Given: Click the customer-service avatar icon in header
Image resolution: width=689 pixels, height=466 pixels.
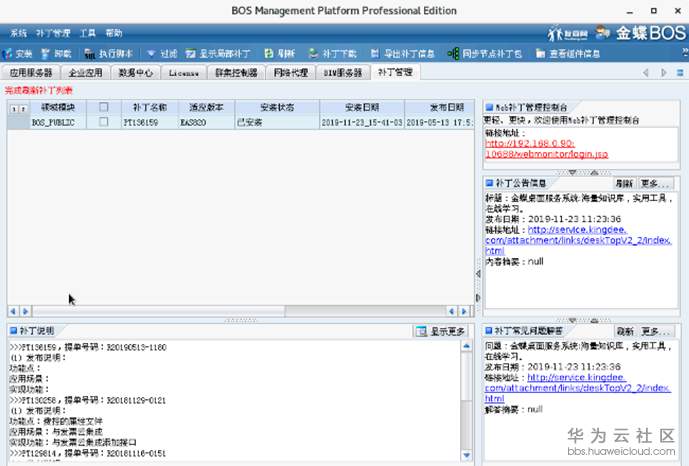Looking at the screenshot, I should pyautogui.click(x=603, y=33).
